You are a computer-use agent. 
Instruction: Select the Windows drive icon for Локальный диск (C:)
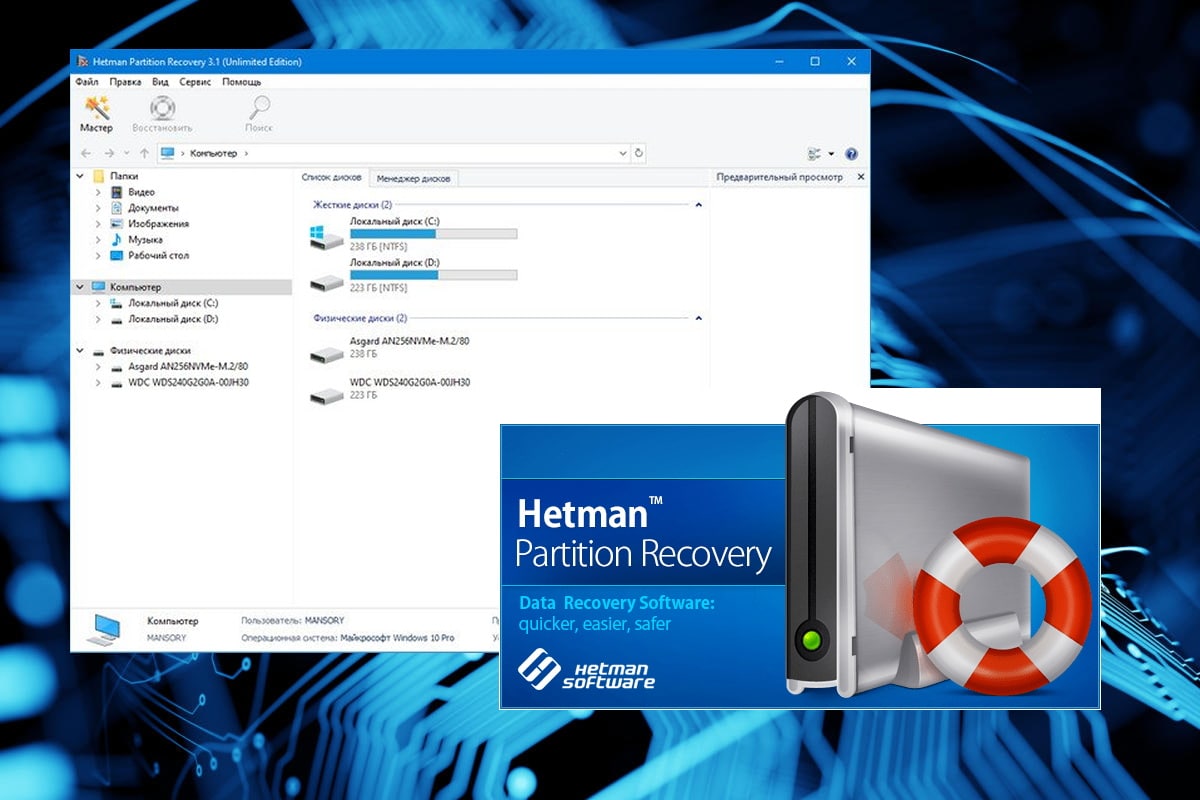tap(326, 238)
